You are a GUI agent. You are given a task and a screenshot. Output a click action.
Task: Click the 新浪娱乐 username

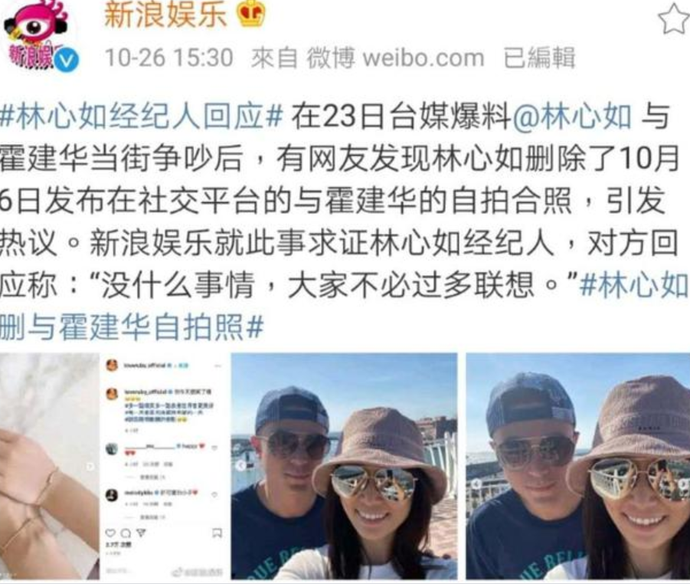click(165, 14)
